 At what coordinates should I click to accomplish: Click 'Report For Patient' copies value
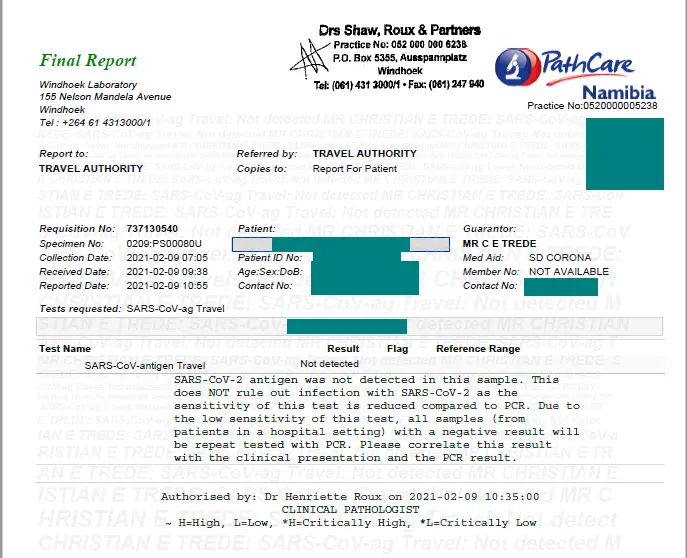[355, 169]
